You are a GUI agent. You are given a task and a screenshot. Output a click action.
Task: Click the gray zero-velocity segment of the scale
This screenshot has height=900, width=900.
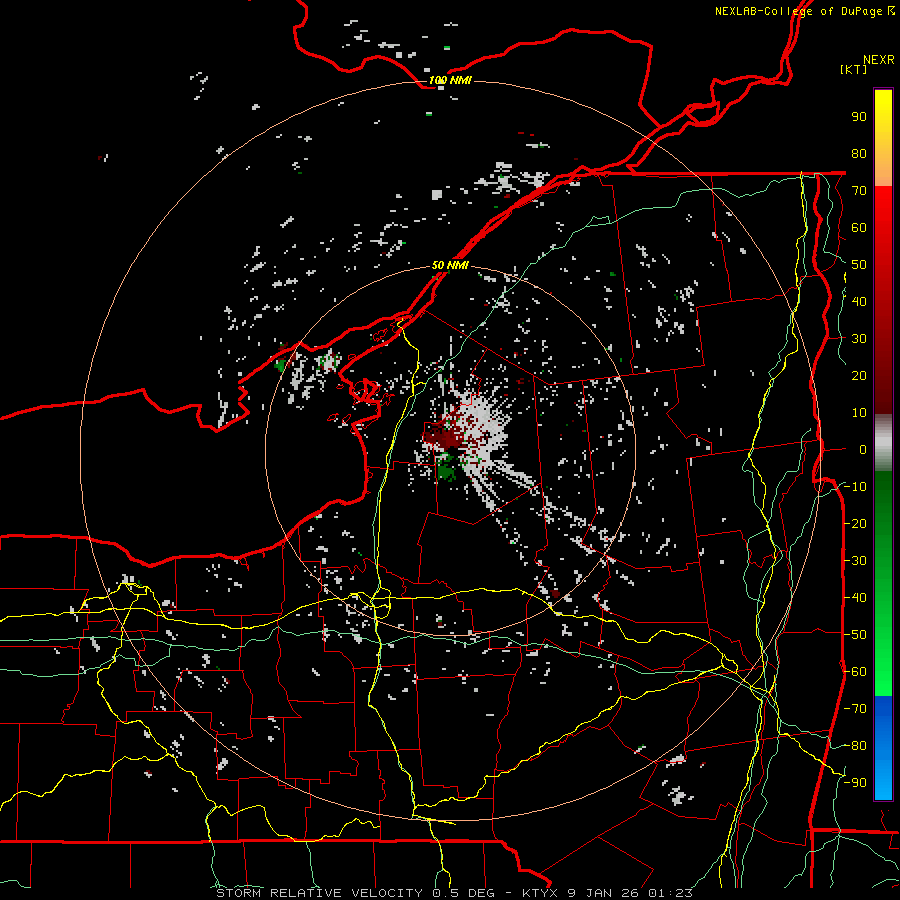click(x=883, y=442)
